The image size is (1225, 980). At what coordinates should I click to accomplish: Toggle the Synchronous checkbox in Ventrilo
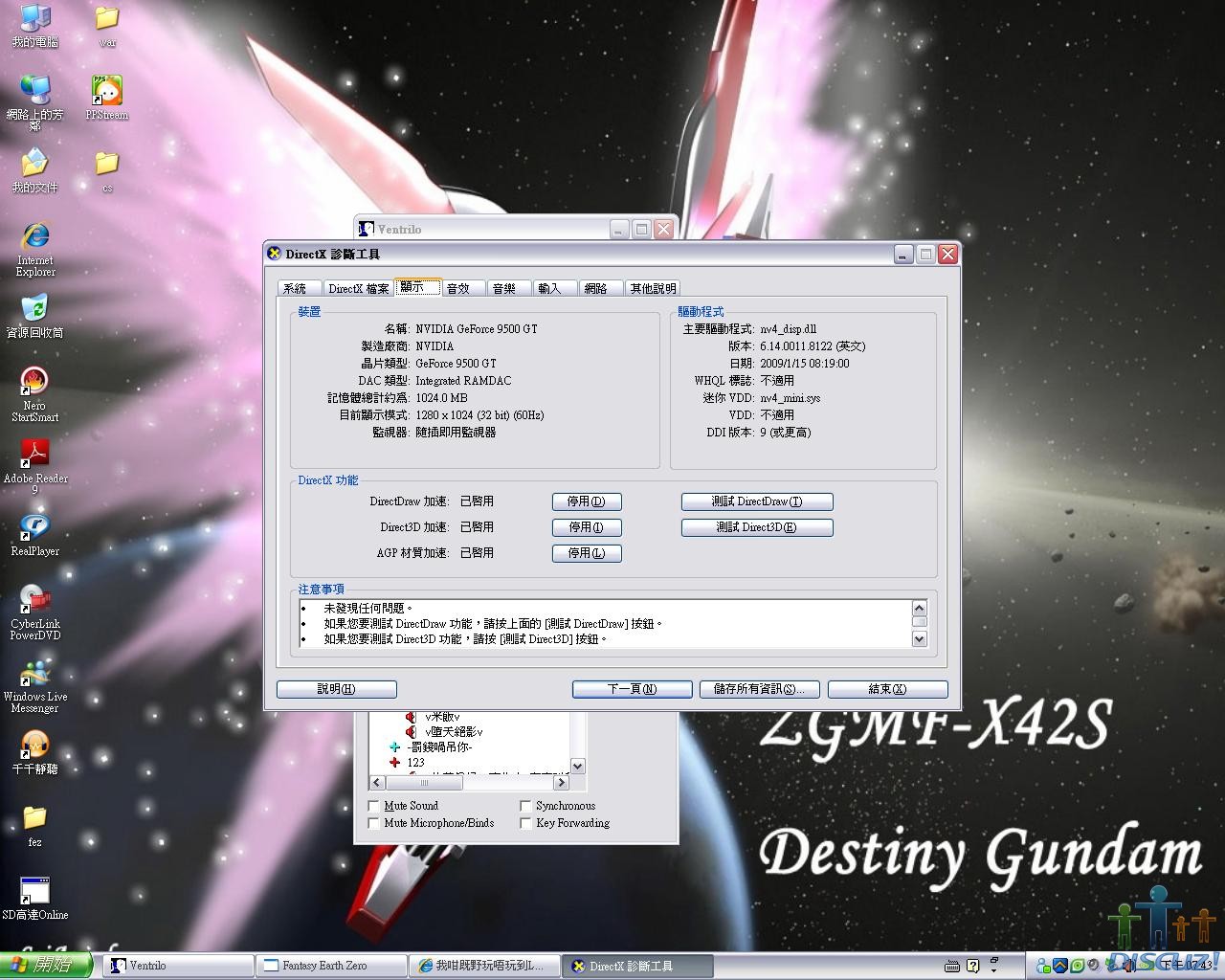point(525,806)
